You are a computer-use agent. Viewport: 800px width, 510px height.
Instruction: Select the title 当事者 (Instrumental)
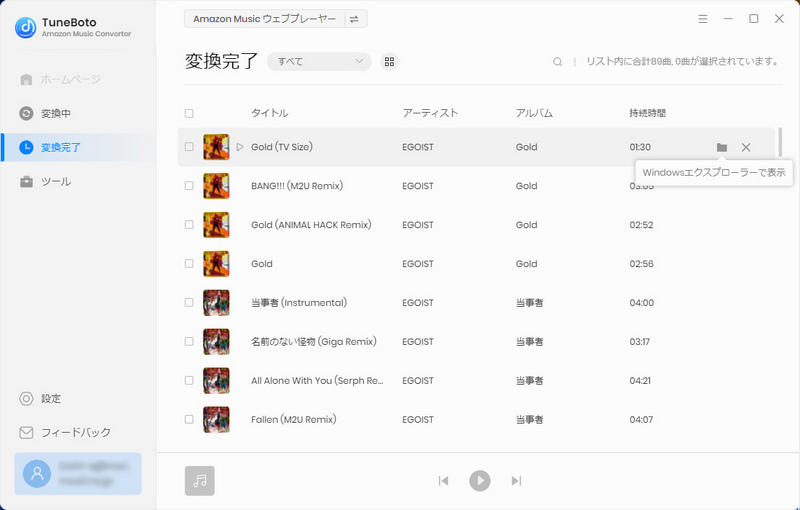click(x=299, y=302)
